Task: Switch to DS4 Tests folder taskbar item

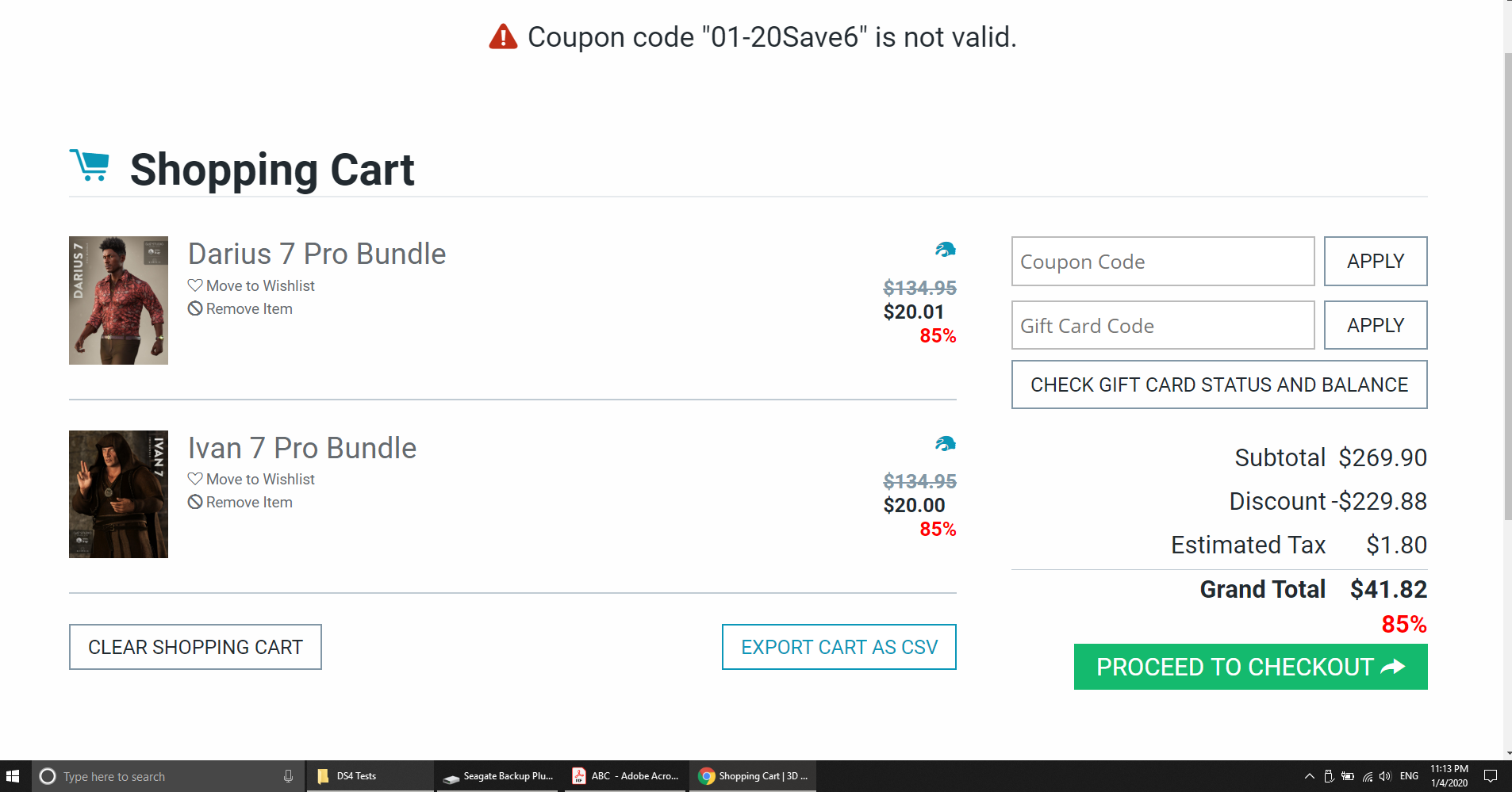Action: (355, 776)
